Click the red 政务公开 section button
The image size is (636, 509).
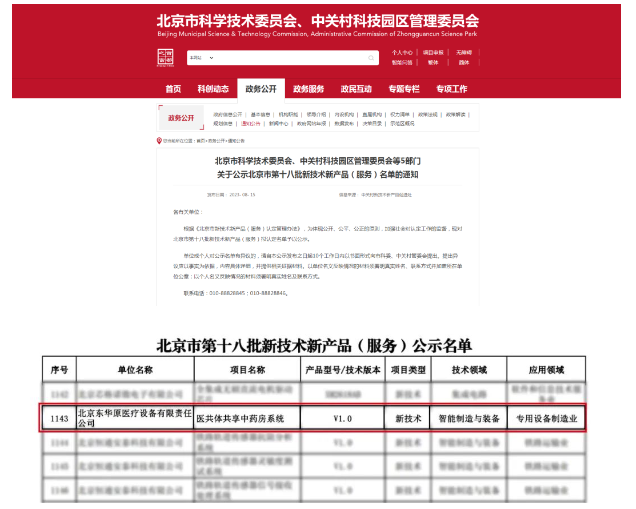pos(181,118)
